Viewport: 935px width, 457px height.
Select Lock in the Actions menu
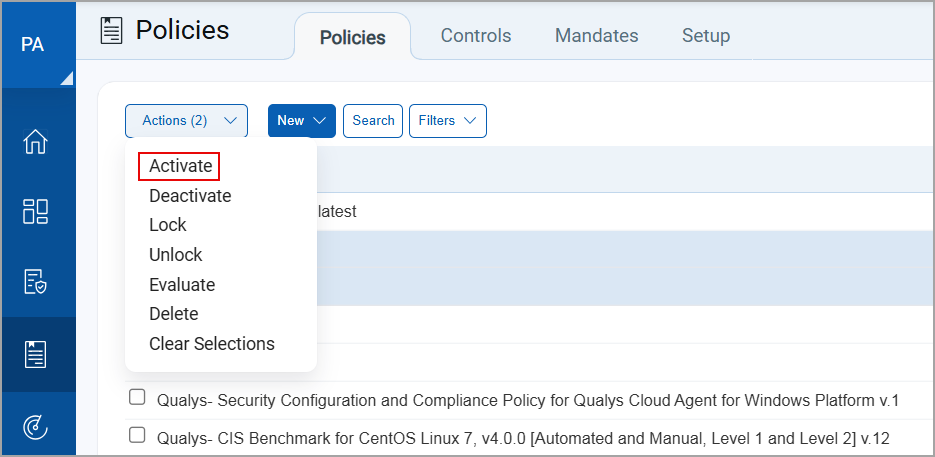168,225
